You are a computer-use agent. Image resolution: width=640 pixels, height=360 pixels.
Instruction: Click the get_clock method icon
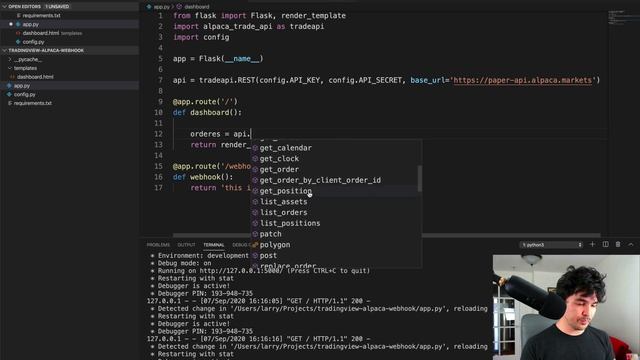[255, 159]
